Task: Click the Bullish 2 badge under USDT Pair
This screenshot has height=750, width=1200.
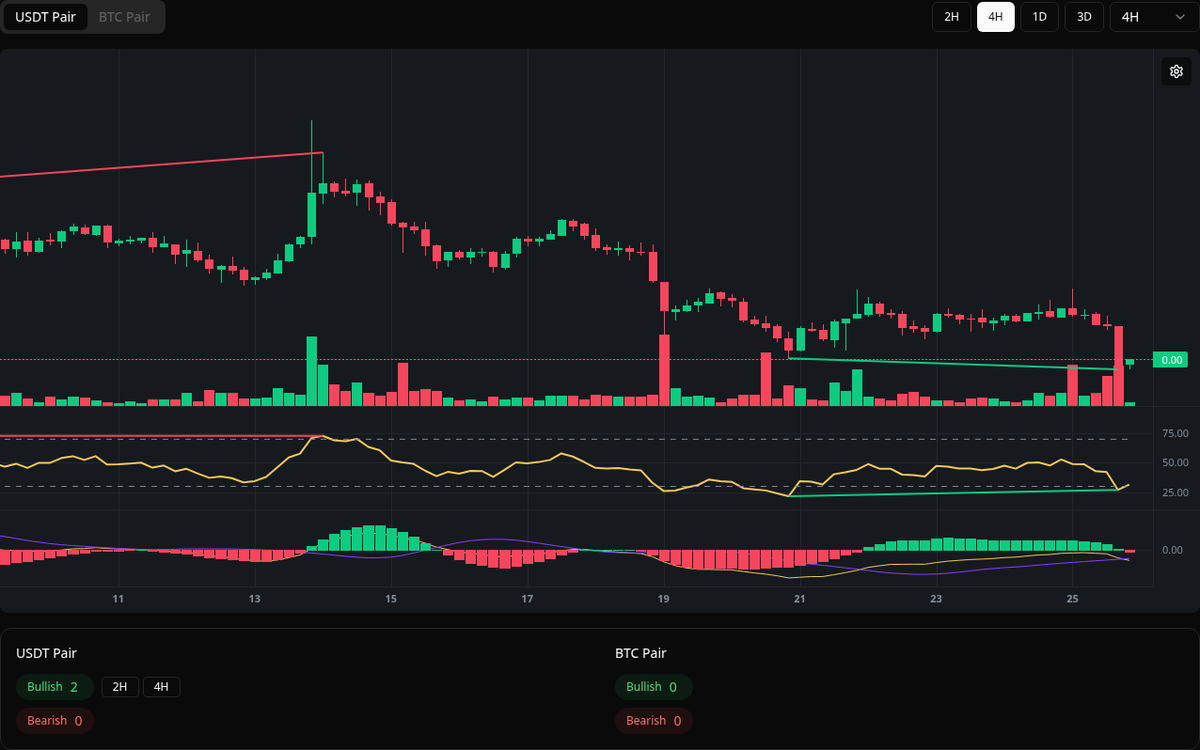Action: (x=54, y=687)
